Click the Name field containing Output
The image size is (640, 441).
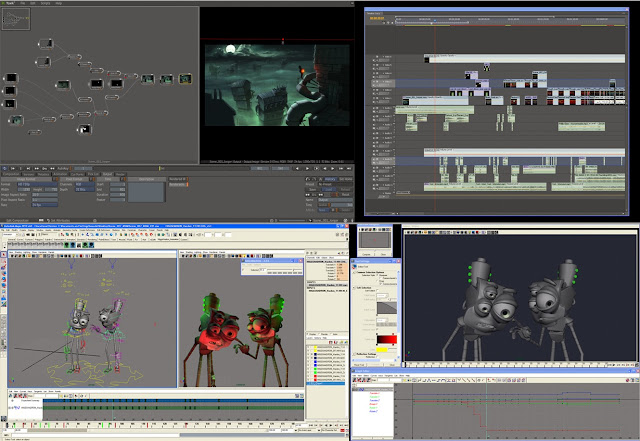[x=335, y=200]
